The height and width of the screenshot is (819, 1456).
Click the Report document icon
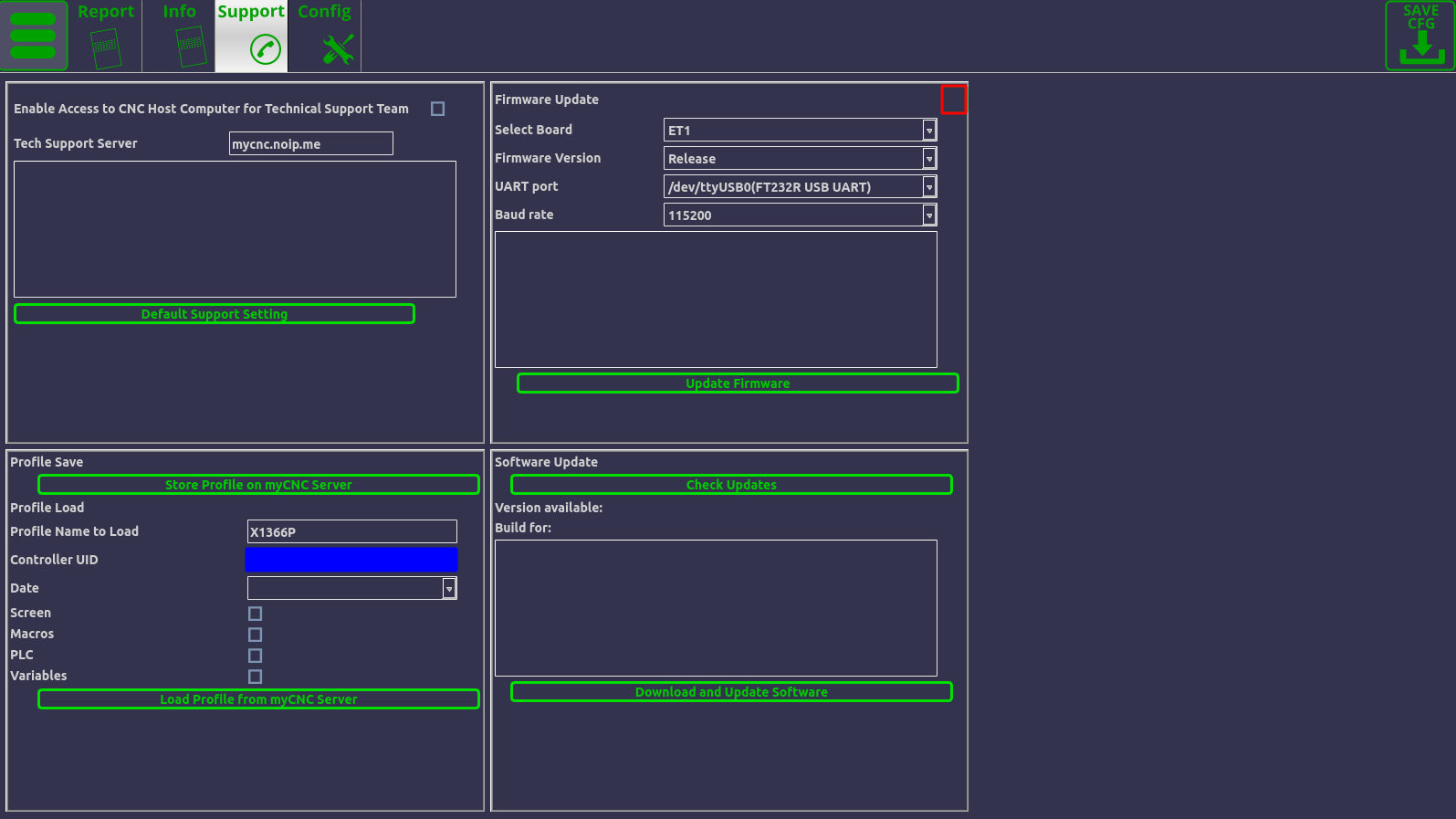click(106, 47)
